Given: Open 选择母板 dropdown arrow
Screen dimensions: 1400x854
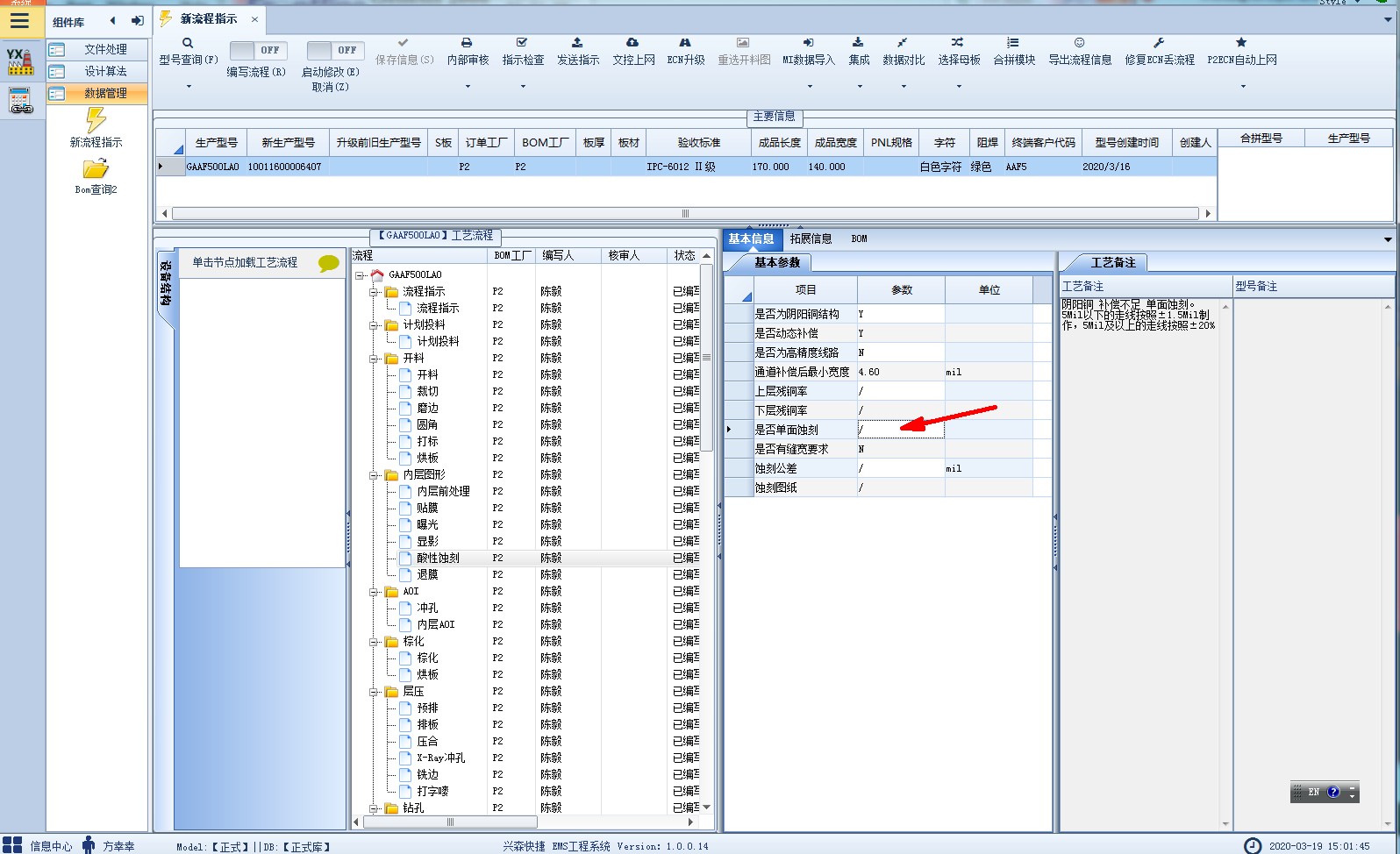Looking at the screenshot, I should 959,86.
